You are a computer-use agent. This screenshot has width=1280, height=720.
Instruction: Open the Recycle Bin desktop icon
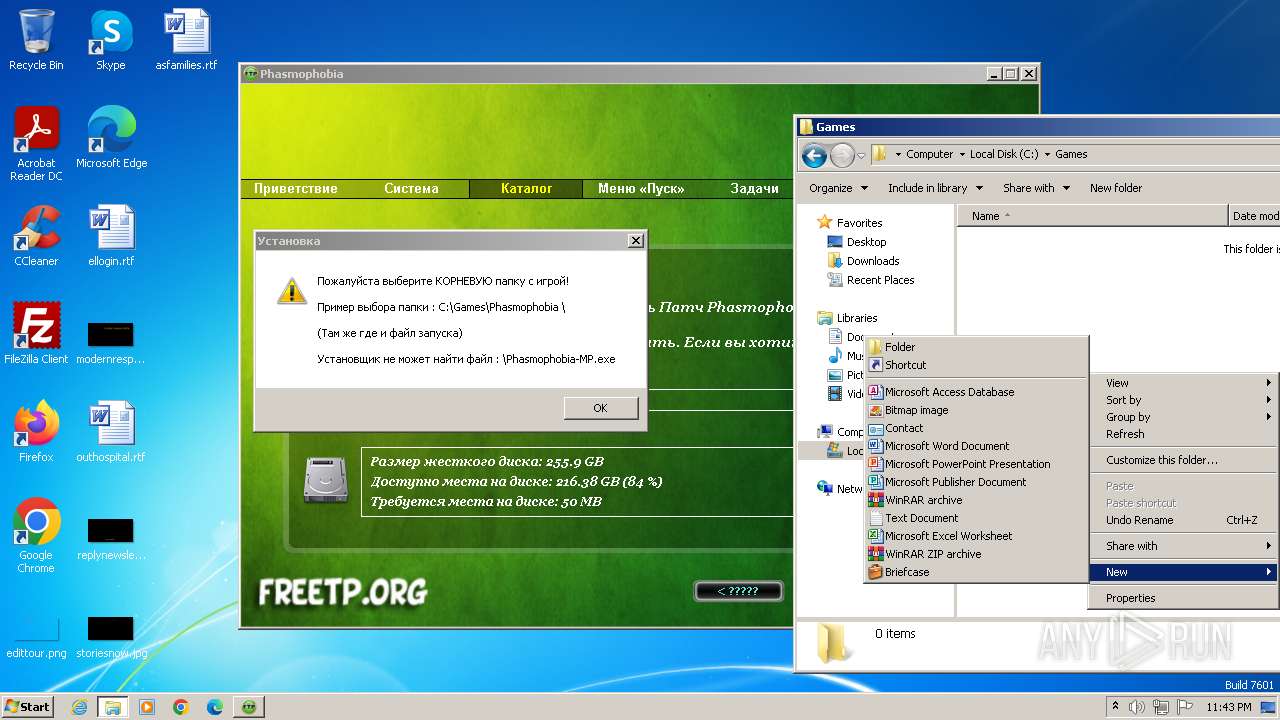tap(36, 40)
